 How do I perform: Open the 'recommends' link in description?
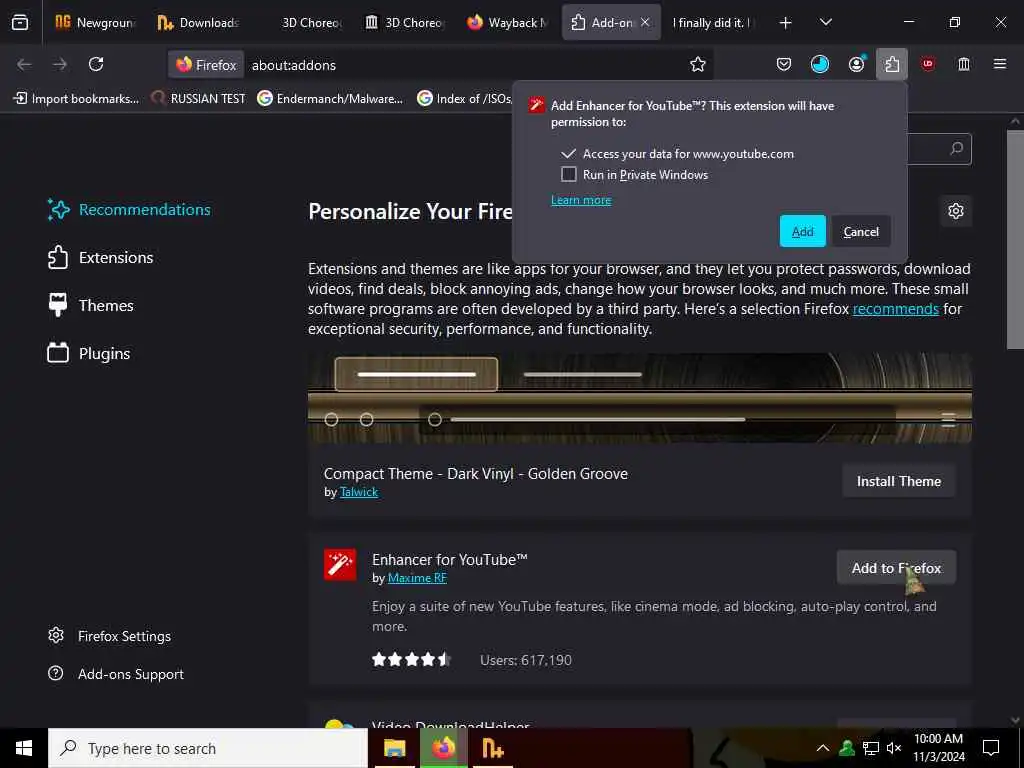(x=895, y=308)
